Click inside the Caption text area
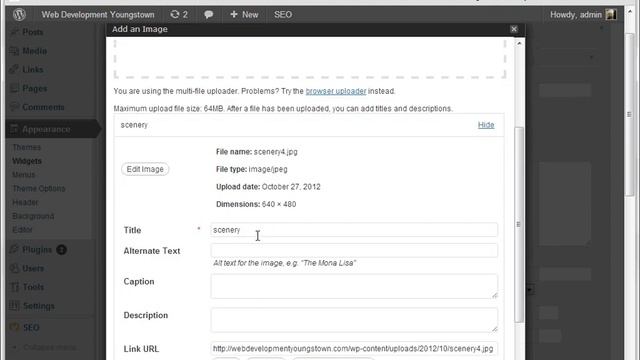This screenshot has width=640, height=360. [x=354, y=286]
